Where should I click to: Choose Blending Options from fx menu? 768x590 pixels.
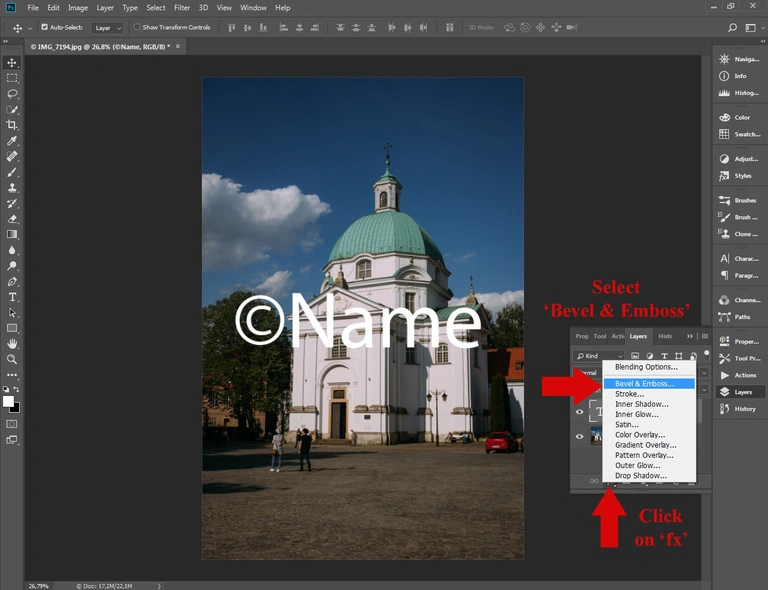point(649,367)
